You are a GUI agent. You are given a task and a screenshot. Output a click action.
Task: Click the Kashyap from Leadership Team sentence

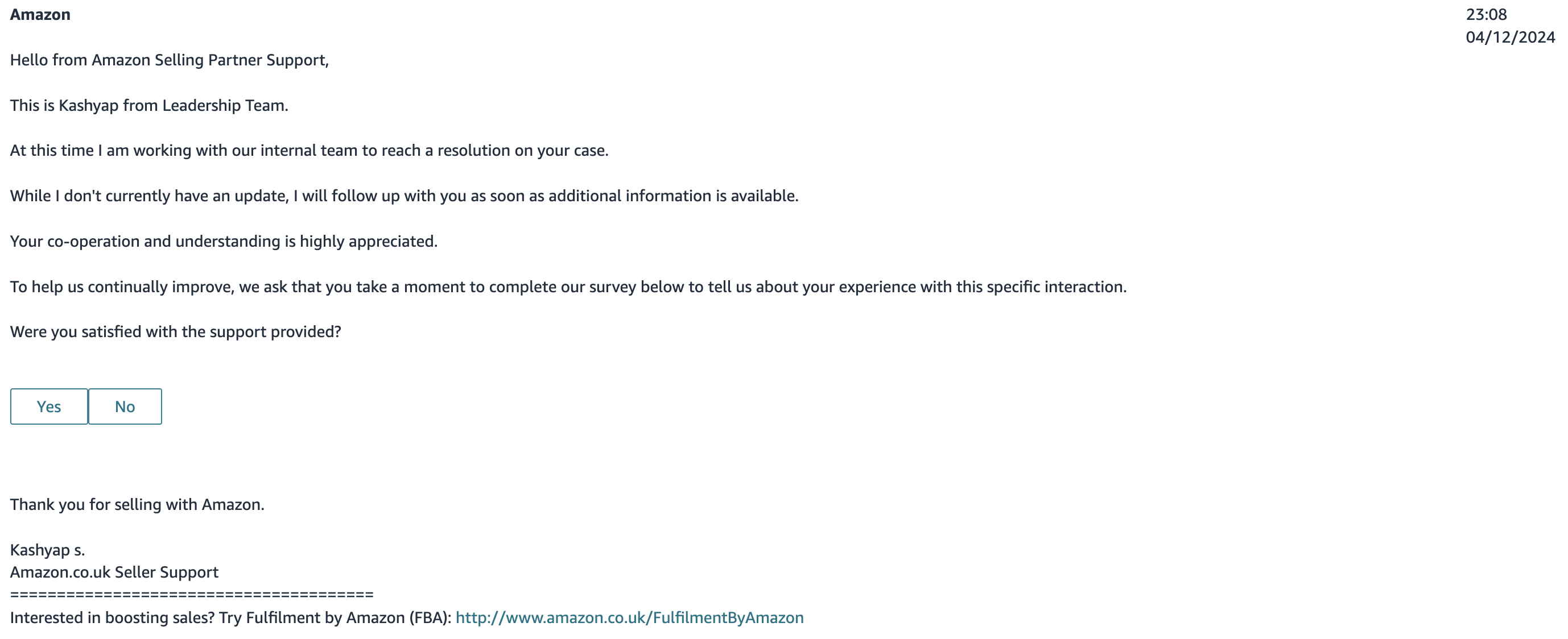pyautogui.click(x=149, y=106)
